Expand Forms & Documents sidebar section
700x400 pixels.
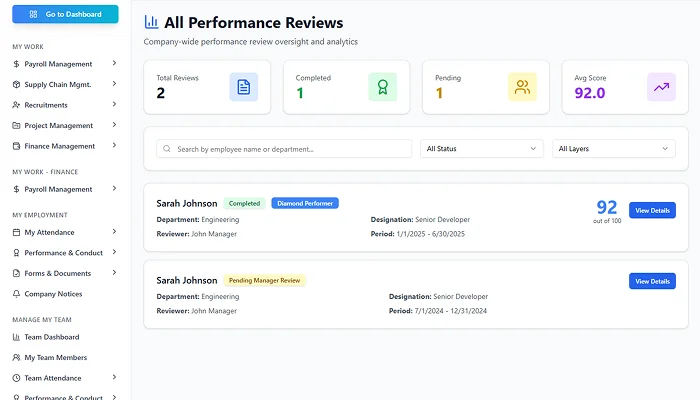pos(114,273)
